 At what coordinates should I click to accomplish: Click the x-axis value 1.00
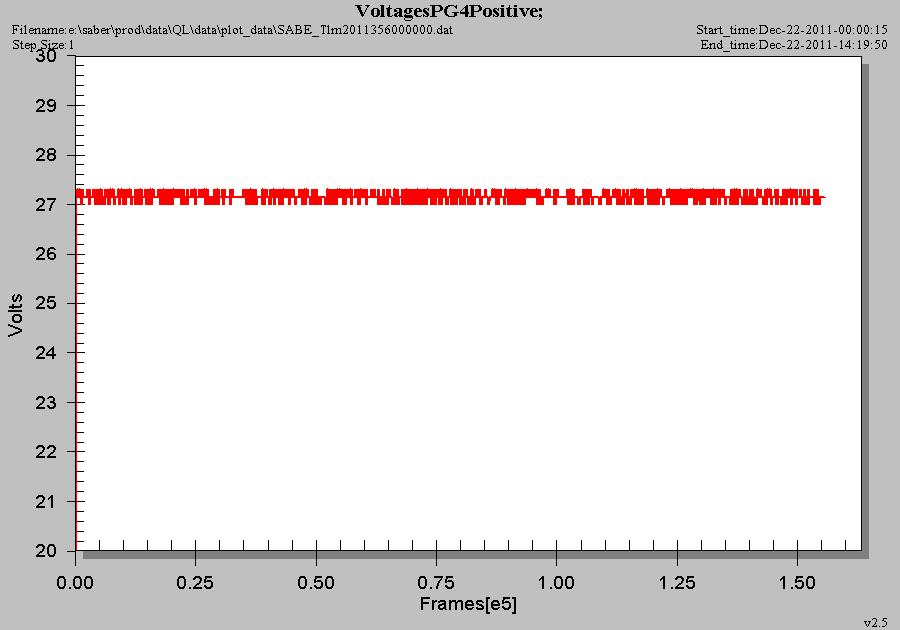556,583
